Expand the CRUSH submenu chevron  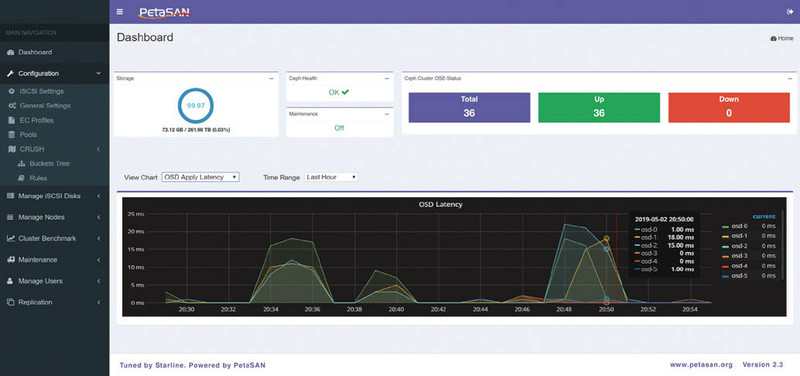point(98,149)
